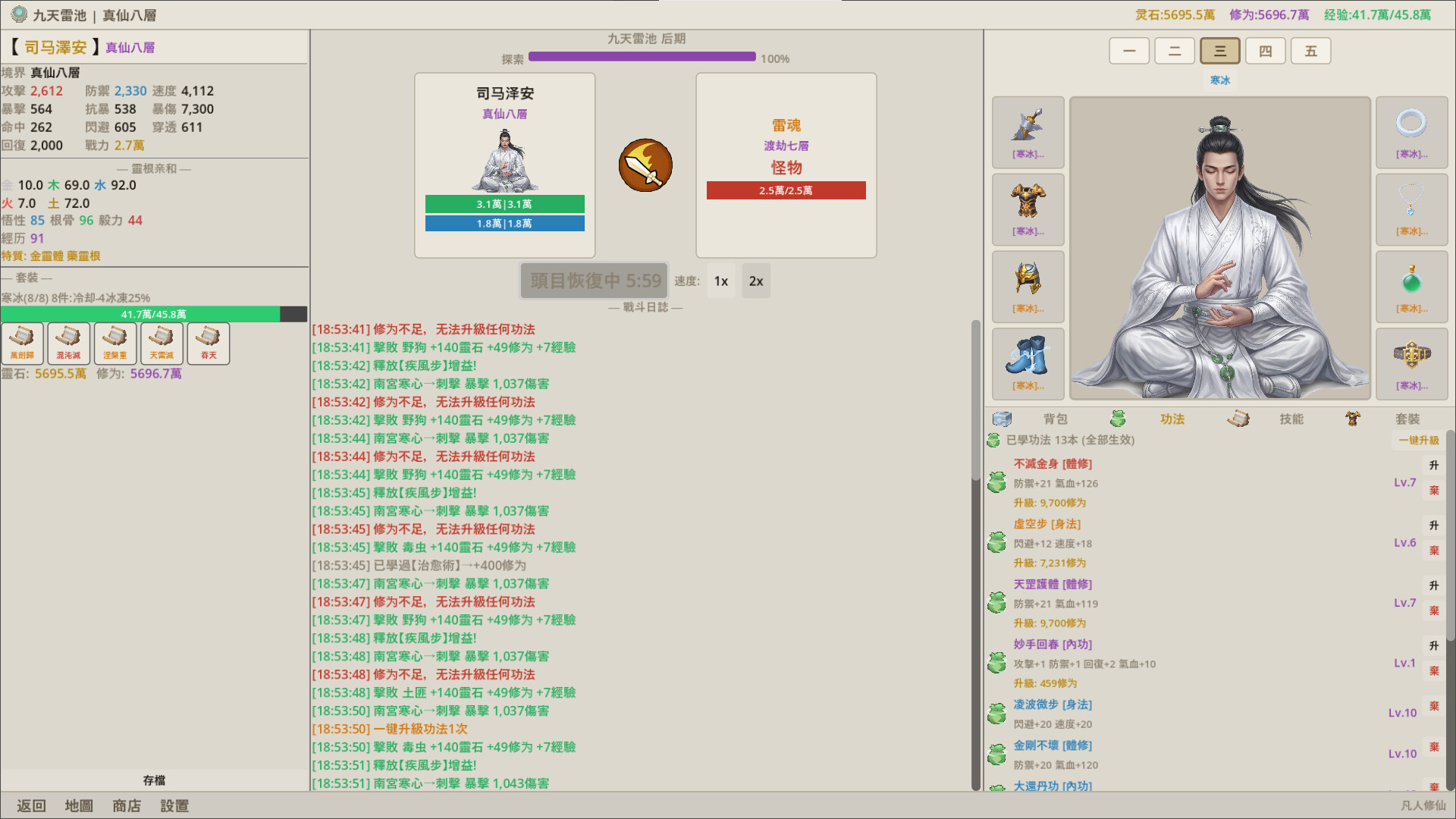Screen dimensions: 1456x819
Task: Switch to the 套裝 set tab
Action: point(1407,419)
